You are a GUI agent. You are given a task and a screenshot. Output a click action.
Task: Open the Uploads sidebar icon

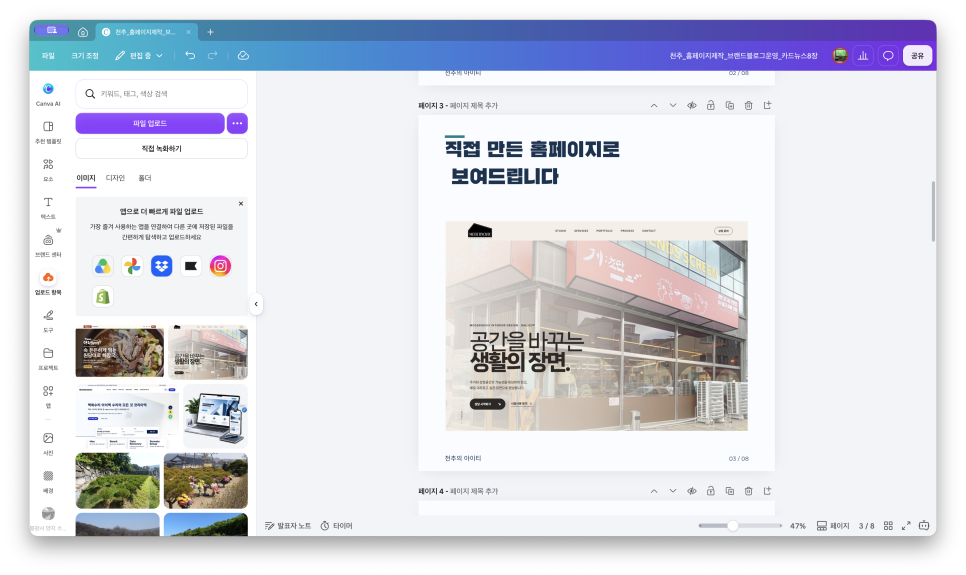[x=48, y=277]
